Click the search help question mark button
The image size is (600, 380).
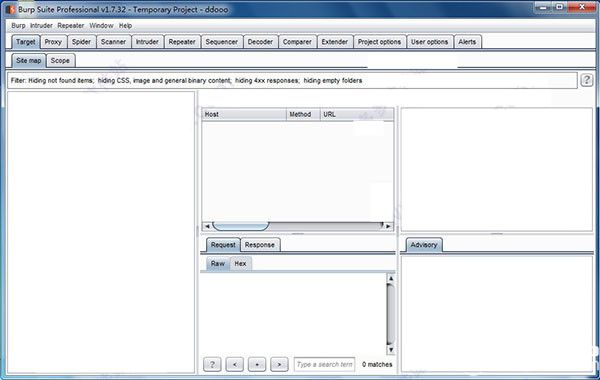[x=212, y=364]
